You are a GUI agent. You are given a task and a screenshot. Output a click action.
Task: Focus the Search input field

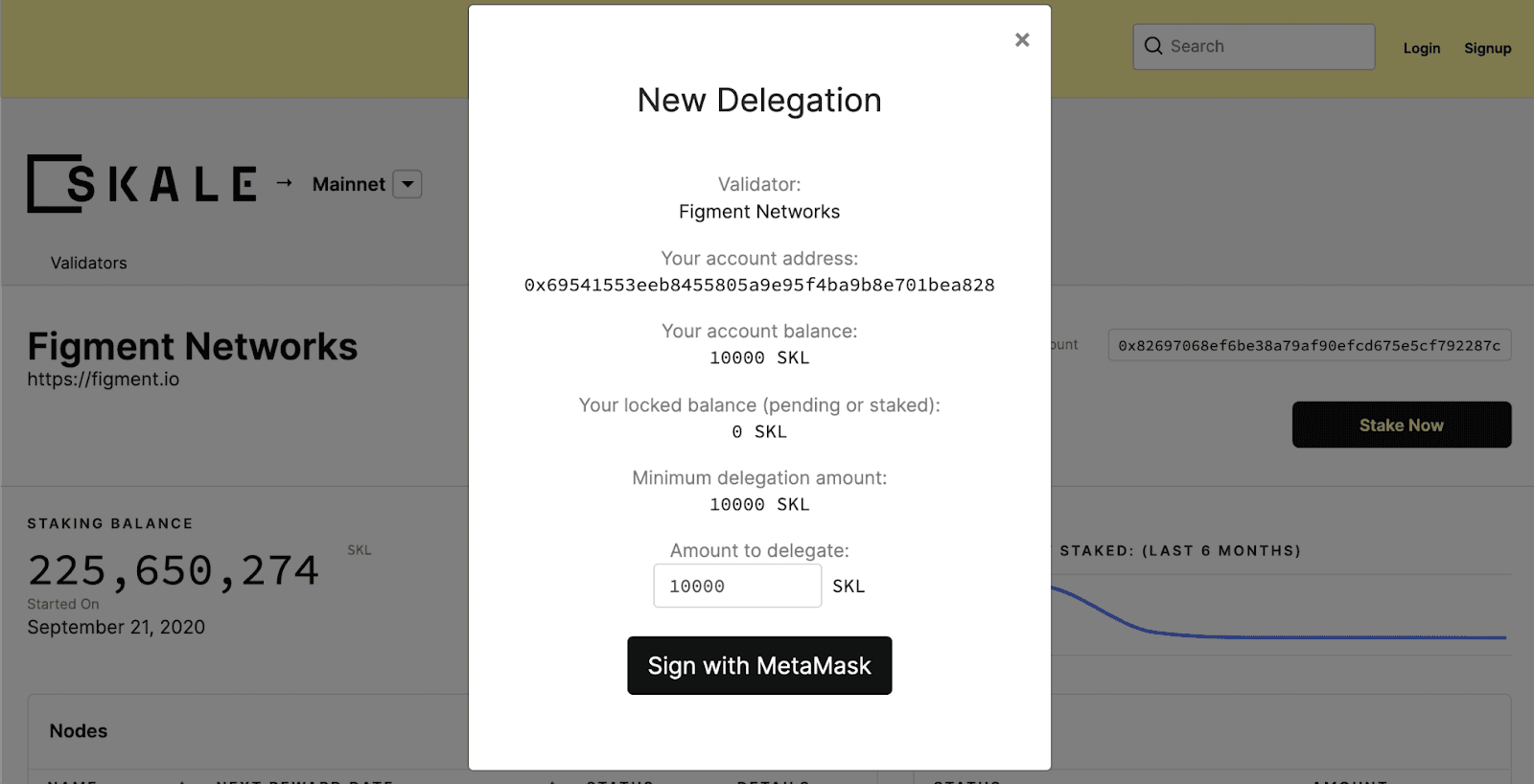[x=1266, y=46]
